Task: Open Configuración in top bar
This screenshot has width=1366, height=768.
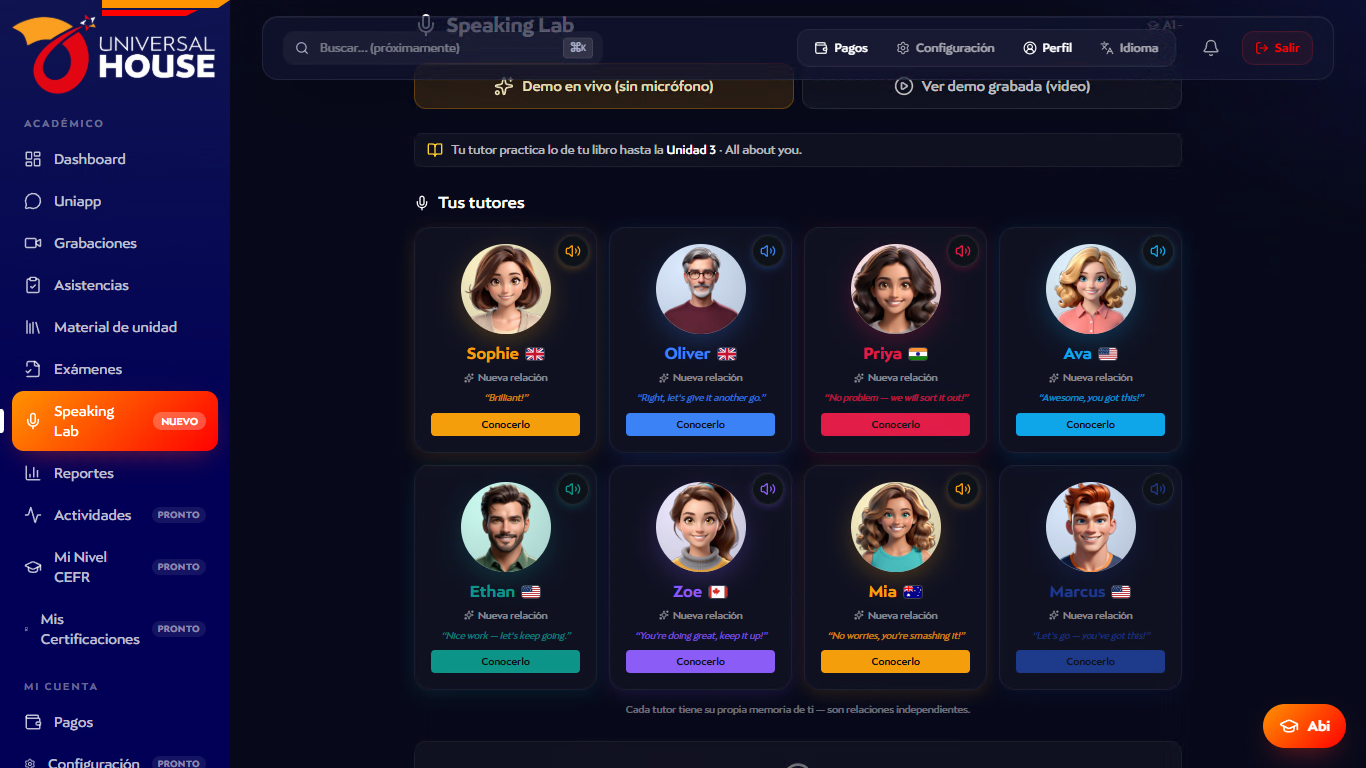Action: [x=945, y=48]
